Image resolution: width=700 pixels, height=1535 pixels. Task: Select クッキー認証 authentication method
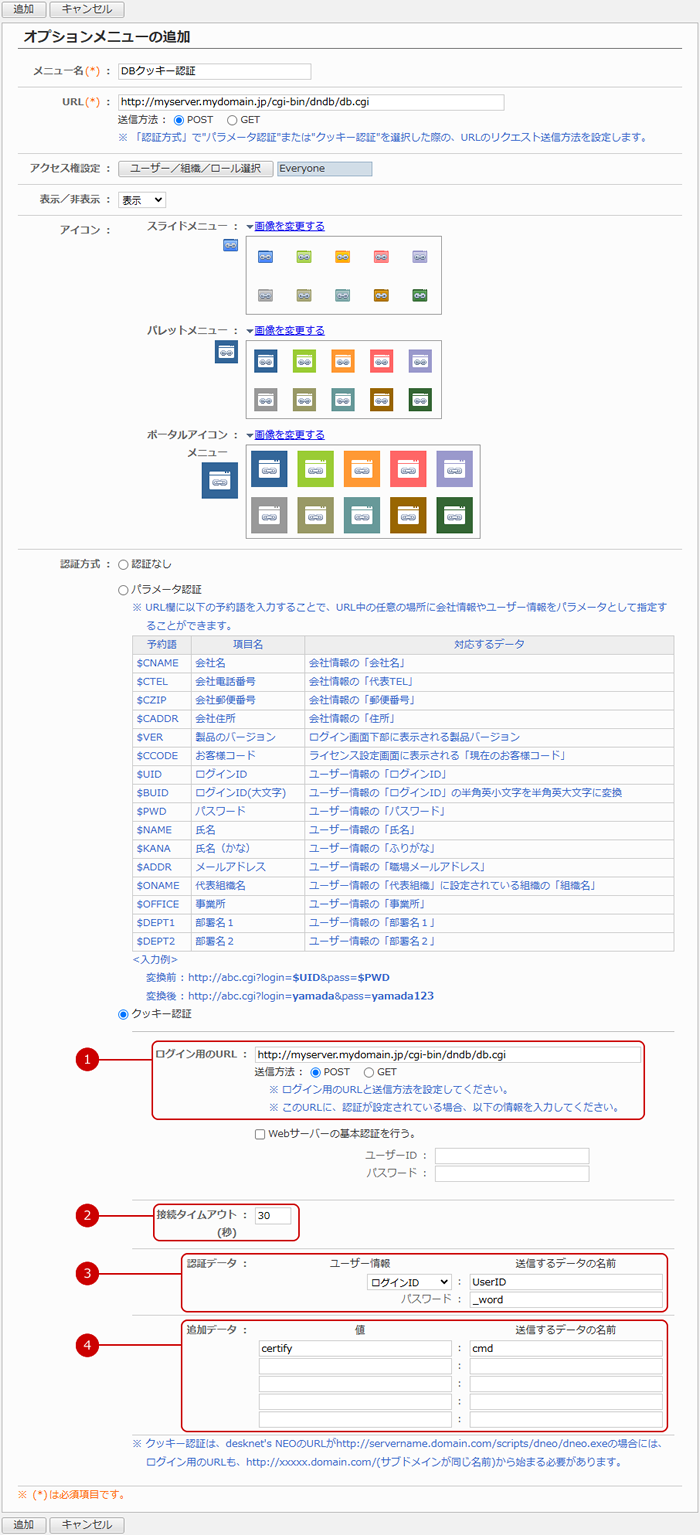(x=124, y=1014)
